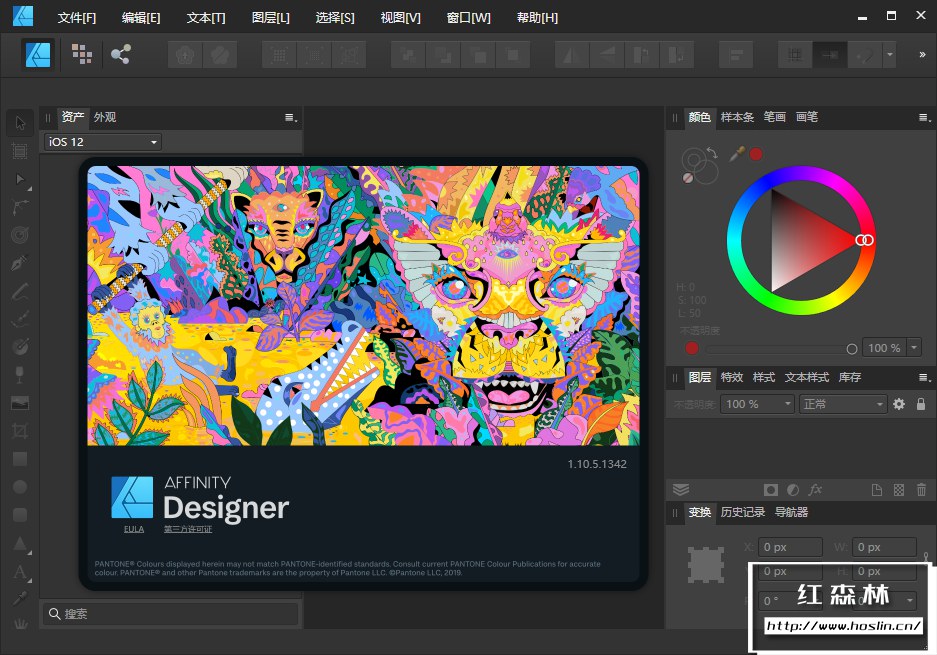
Task: Switch to the 历史记录 tab
Action: [x=743, y=512]
